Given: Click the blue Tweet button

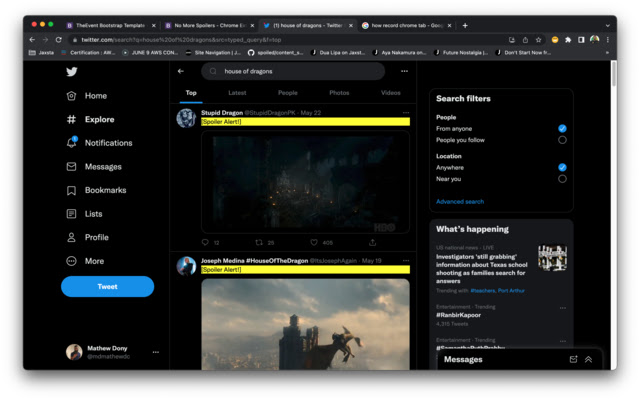Looking at the screenshot, I should [107, 287].
